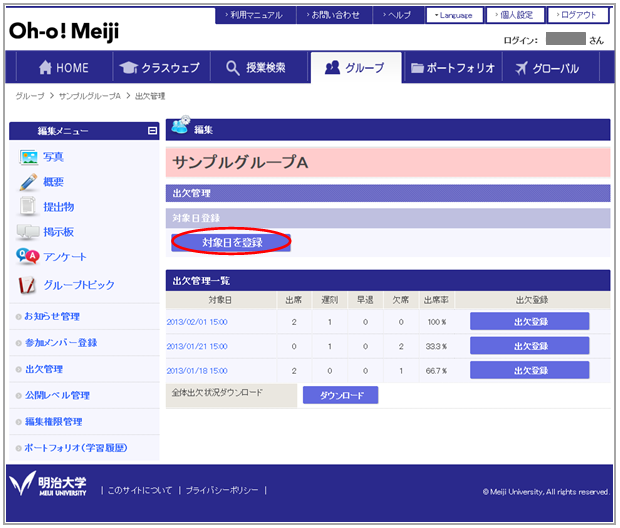Open 公開レベル管理 in the sidebar

coord(57,395)
